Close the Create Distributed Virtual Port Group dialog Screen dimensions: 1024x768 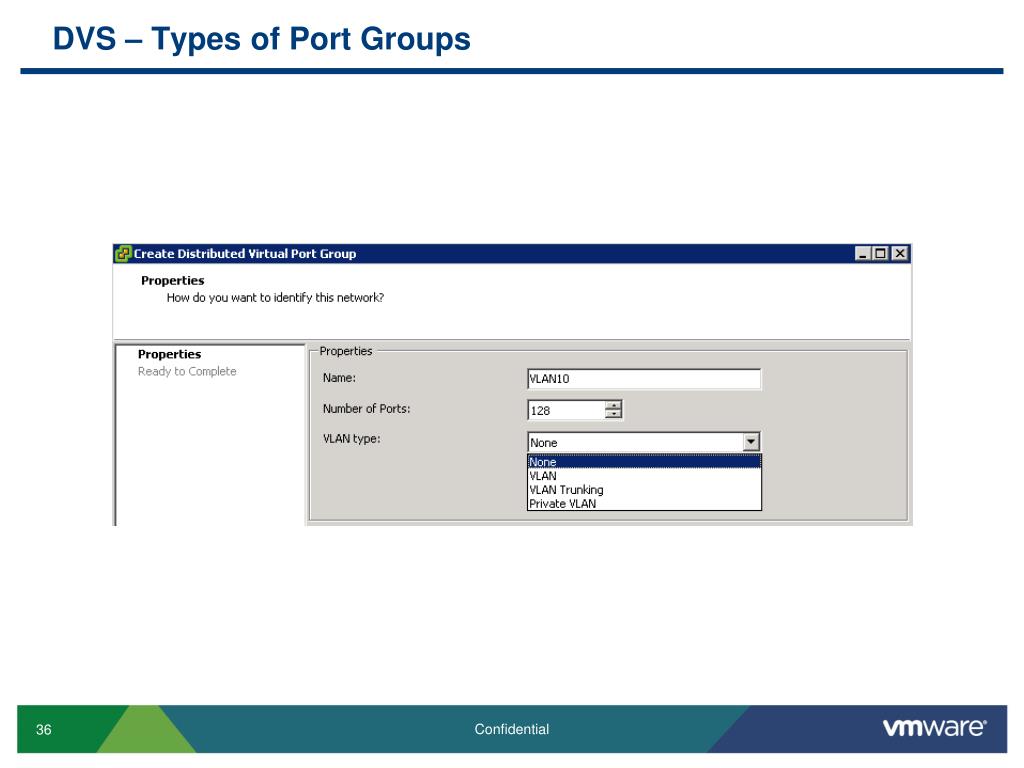click(900, 253)
